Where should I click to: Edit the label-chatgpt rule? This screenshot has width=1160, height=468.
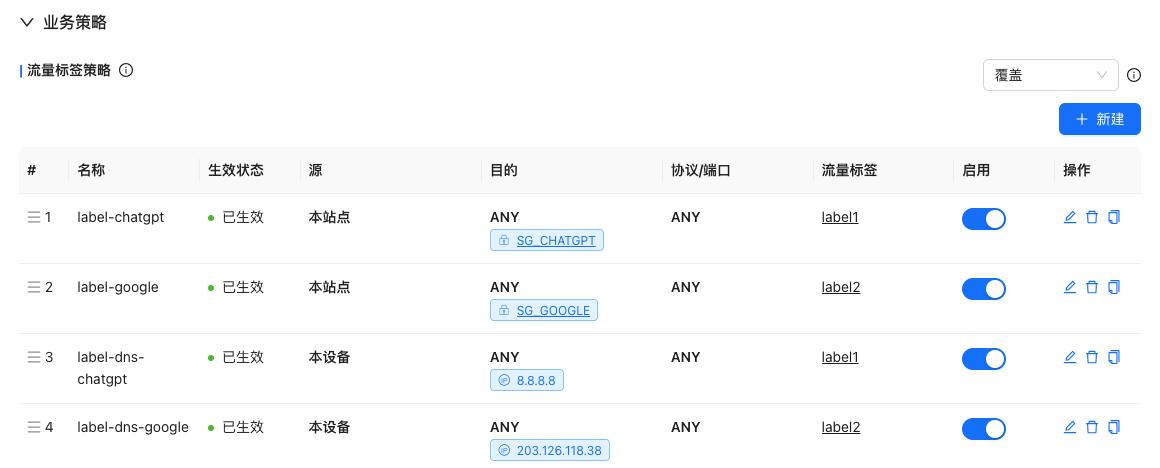pyautogui.click(x=1070, y=217)
